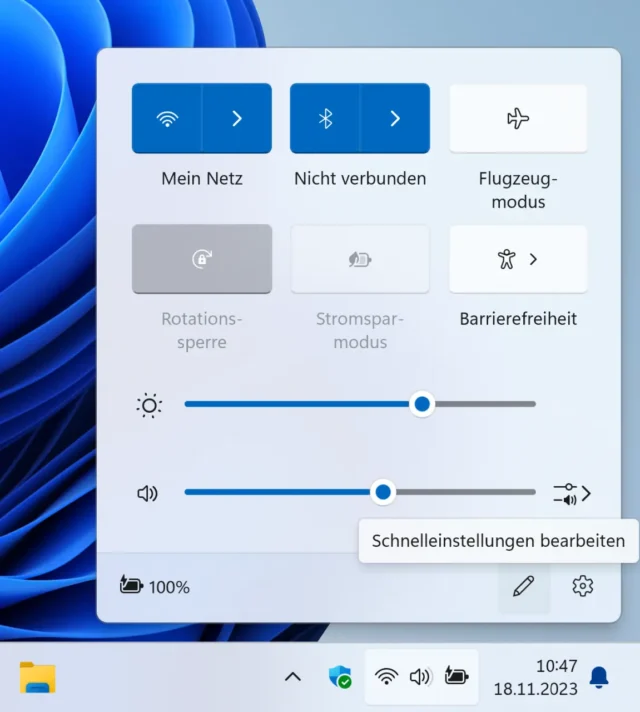640x712 pixels.
Task: Click the Stromsparmodus battery saver tile
Action: (x=360, y=259)
